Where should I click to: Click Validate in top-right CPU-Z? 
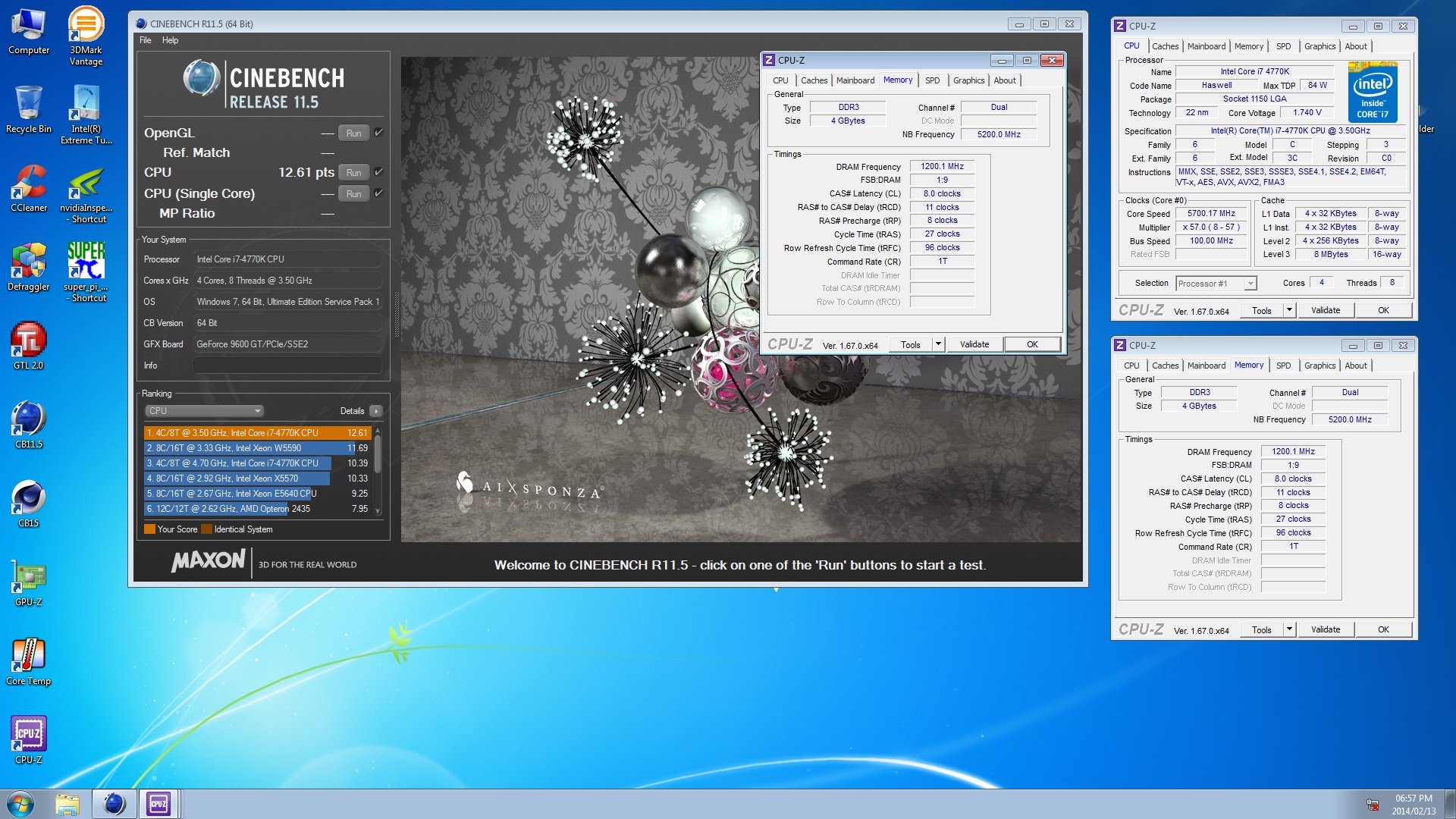pyautogui.click(x=1326, y=310)
